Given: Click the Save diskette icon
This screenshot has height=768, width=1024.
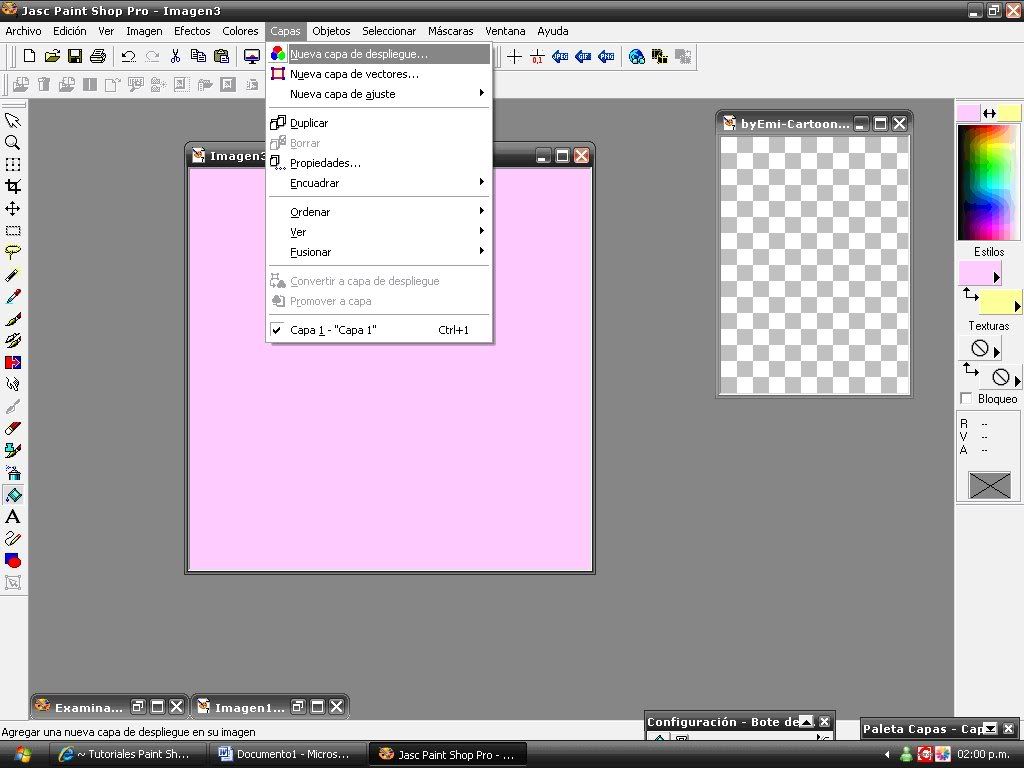Looking at the screenshot, I should point(75,56).
